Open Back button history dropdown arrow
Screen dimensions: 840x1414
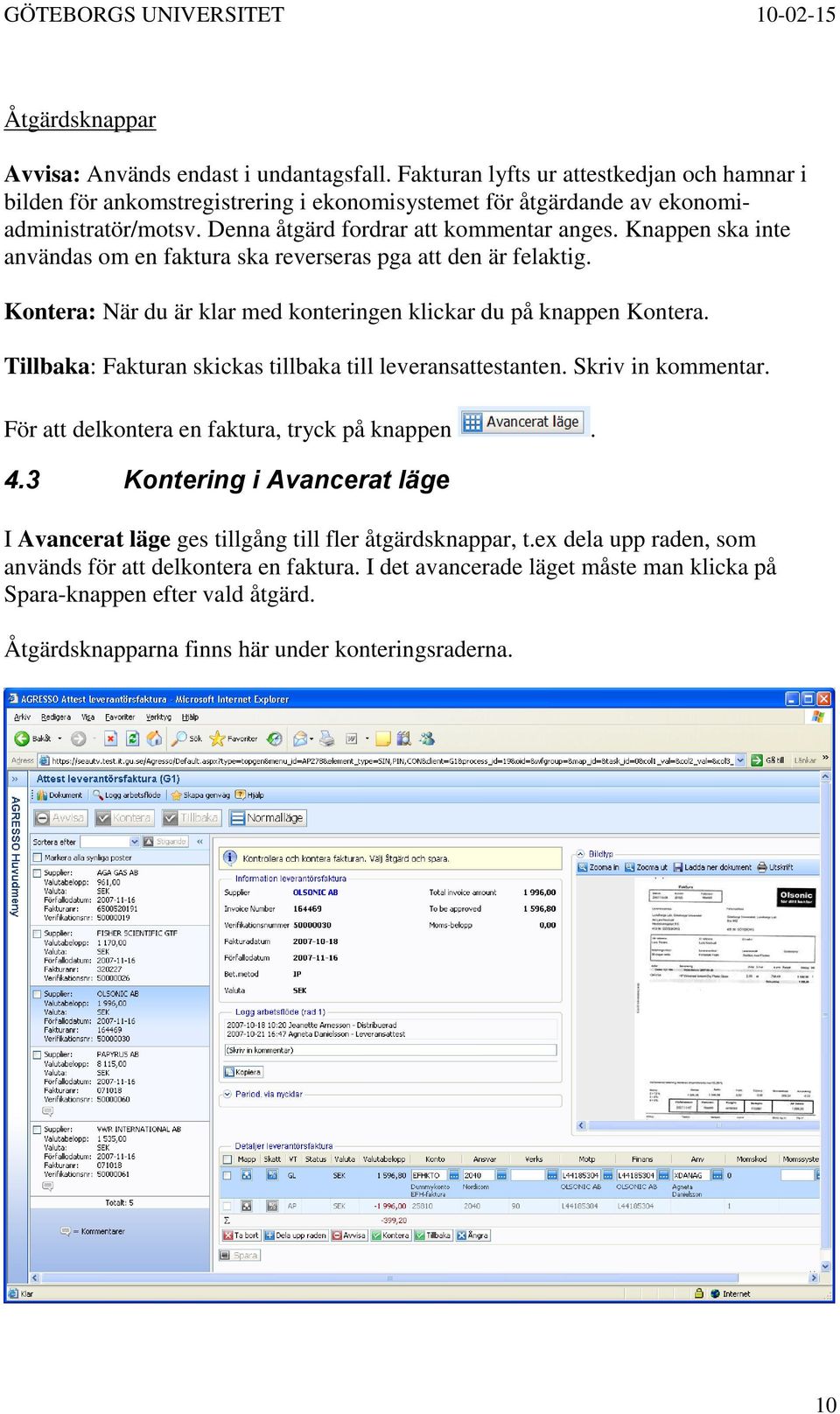pos(59,738)
